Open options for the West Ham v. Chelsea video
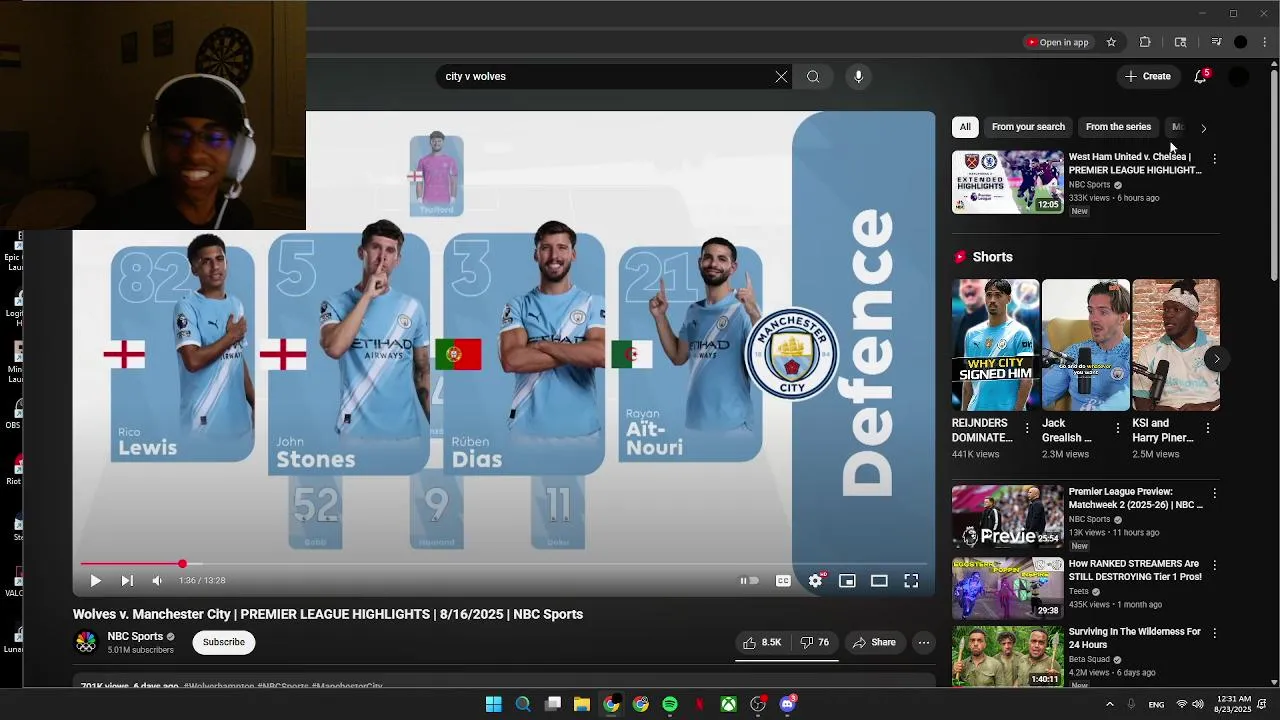The image size is (1280, 720). (1214, 159)
